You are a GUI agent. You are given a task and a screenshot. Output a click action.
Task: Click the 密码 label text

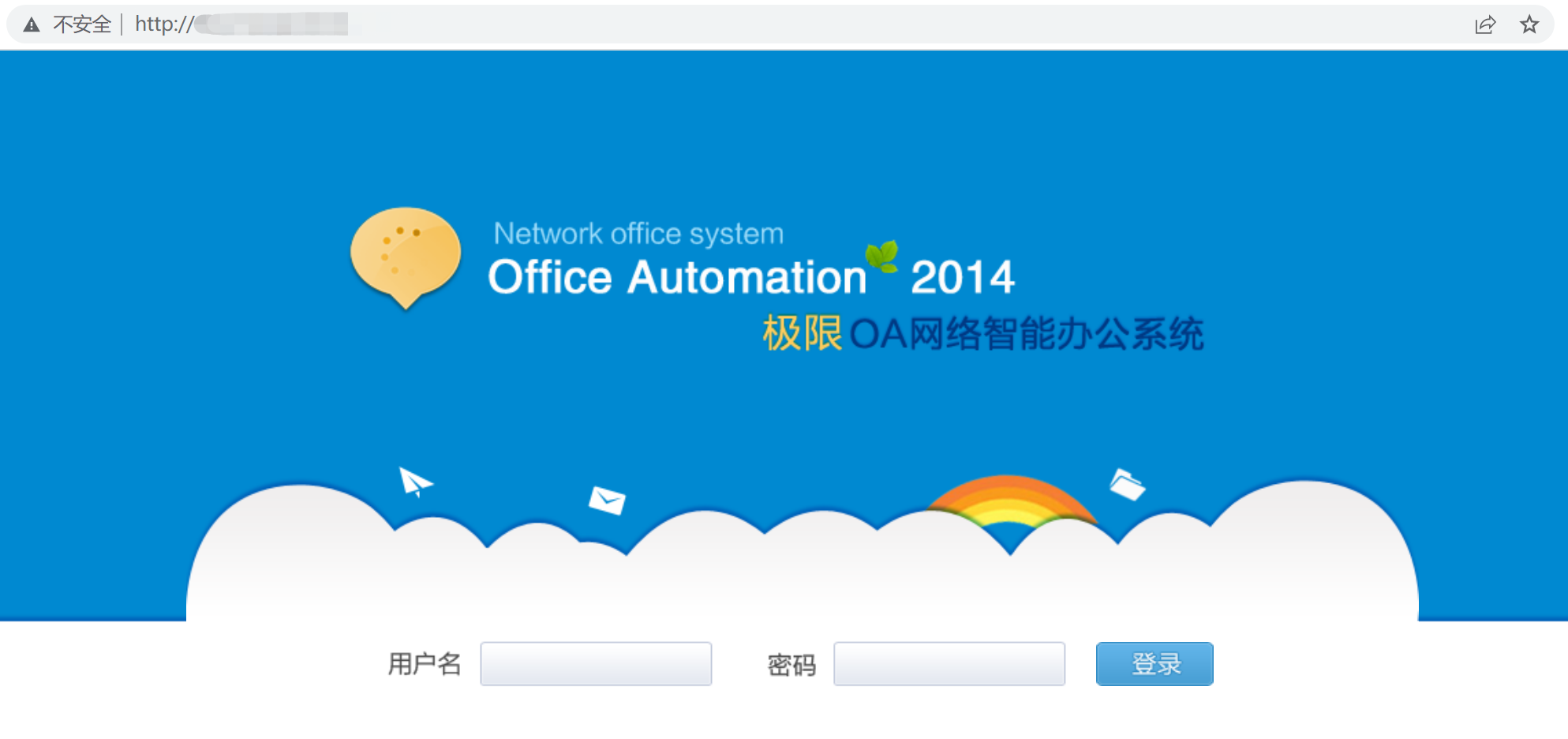click(791, 665)
